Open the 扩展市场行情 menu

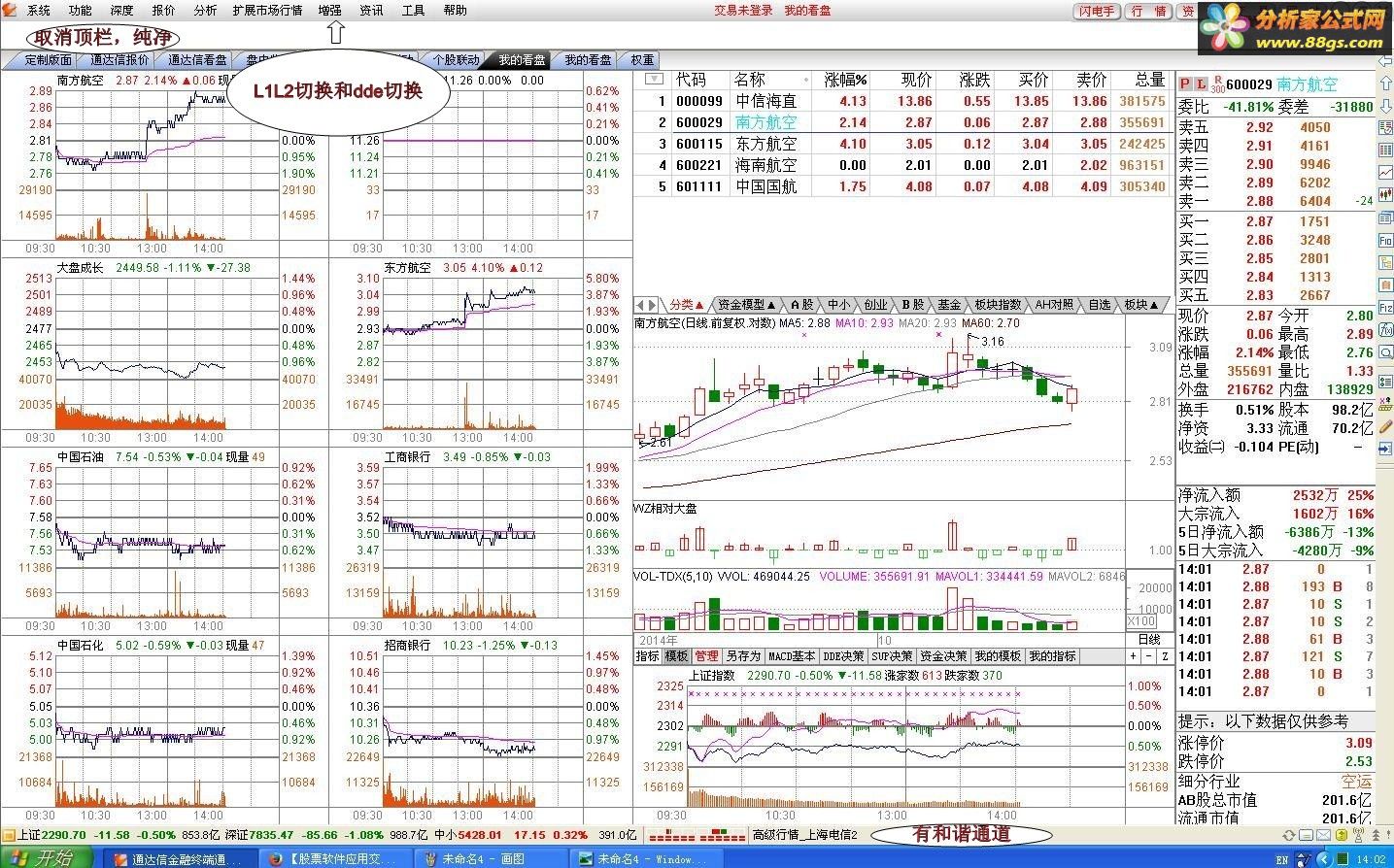[267, 11]
